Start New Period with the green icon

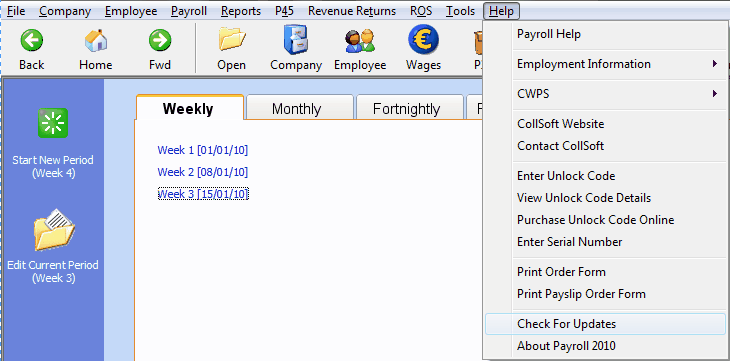[x=53, y=123]
